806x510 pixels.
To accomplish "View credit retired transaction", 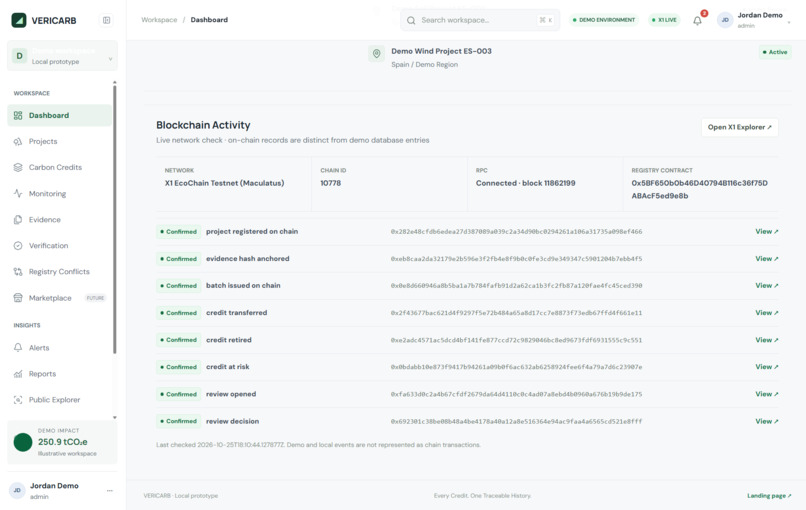I will point(766,340).
